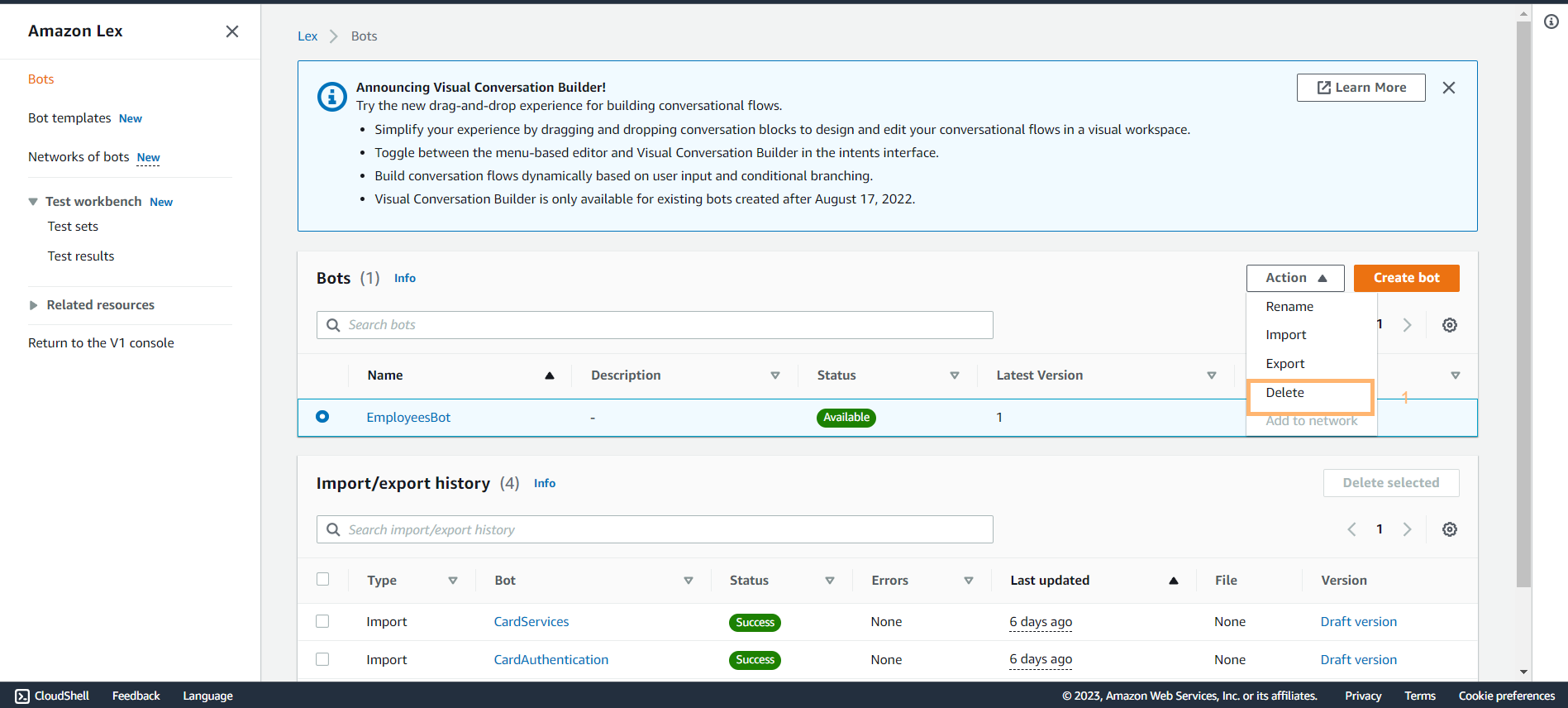Open Cookie preferences in the footer
Screen dimensions: 1568x708
[x=1507, y=696]
